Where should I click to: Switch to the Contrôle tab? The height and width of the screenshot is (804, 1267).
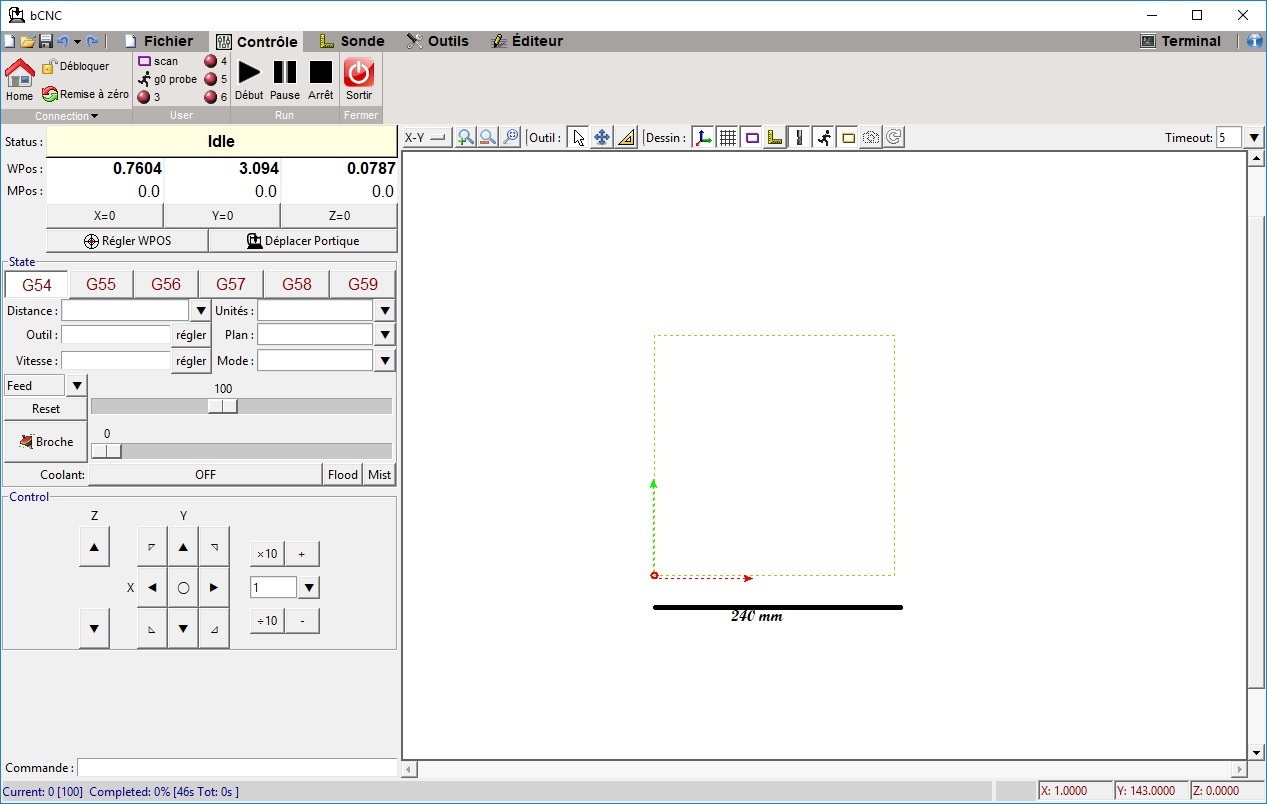[x=257, y=41]
